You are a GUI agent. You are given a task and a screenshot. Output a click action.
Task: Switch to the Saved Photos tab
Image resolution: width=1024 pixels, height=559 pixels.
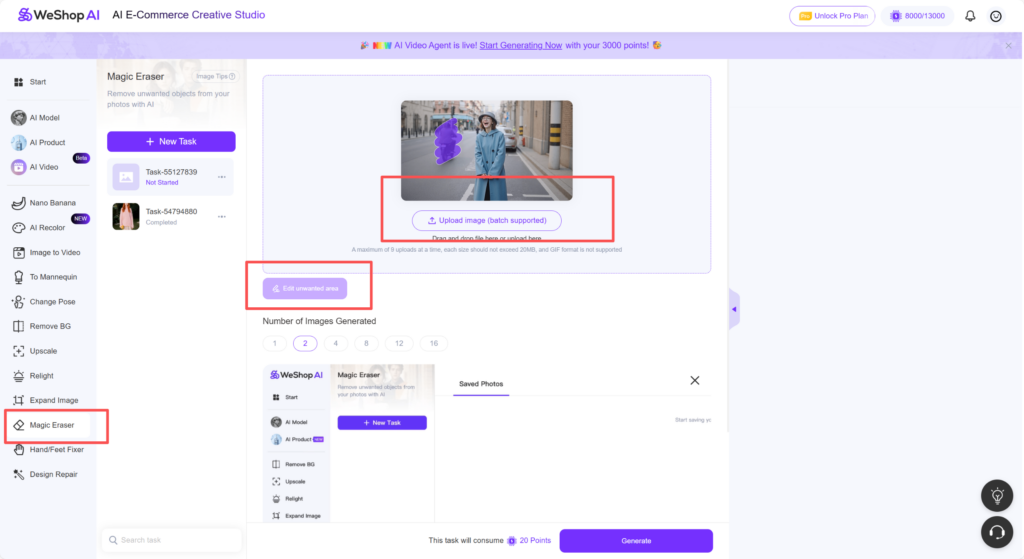tap(481, 384)
